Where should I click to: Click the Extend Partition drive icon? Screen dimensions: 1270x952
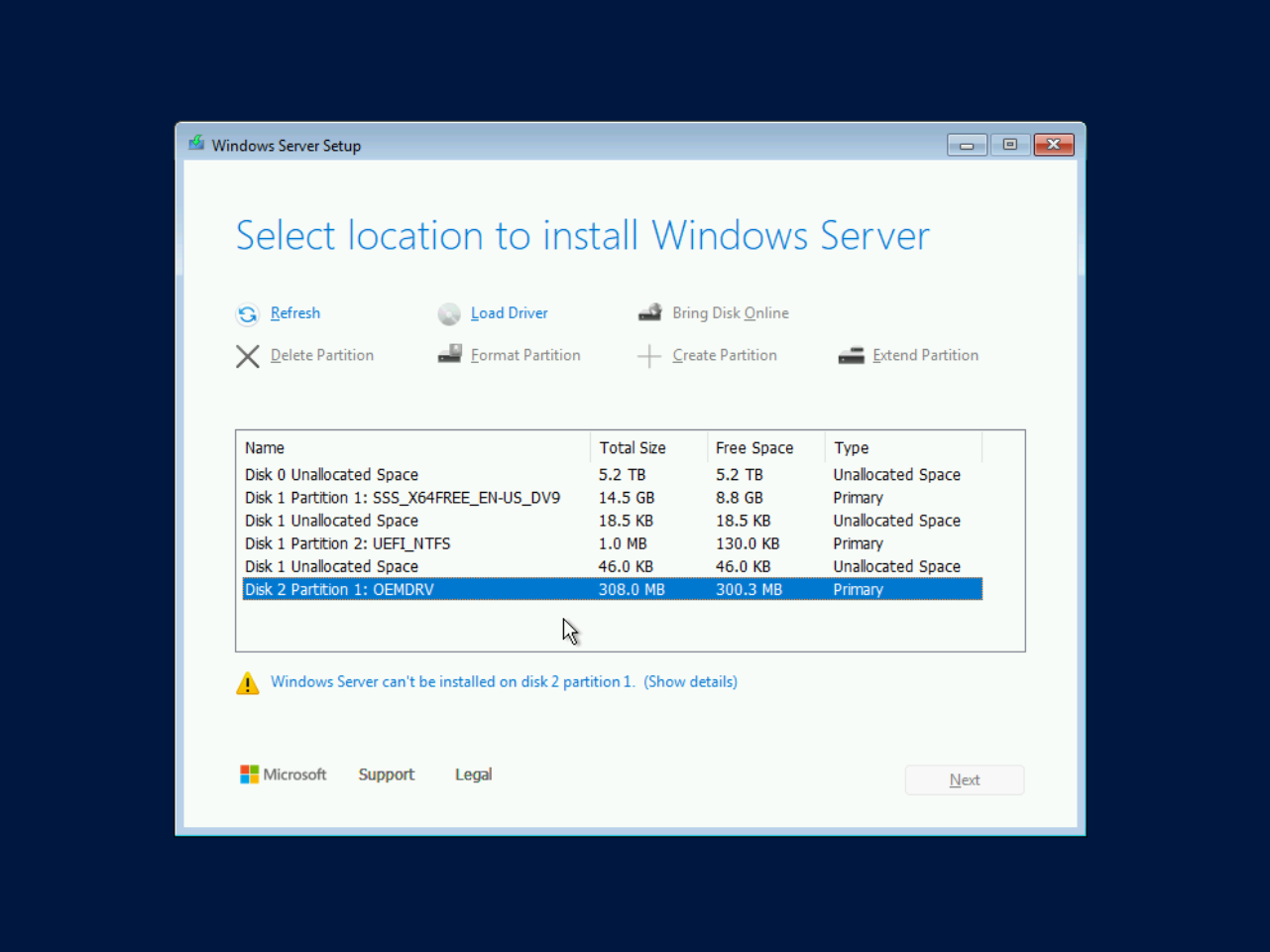(851, 356)
